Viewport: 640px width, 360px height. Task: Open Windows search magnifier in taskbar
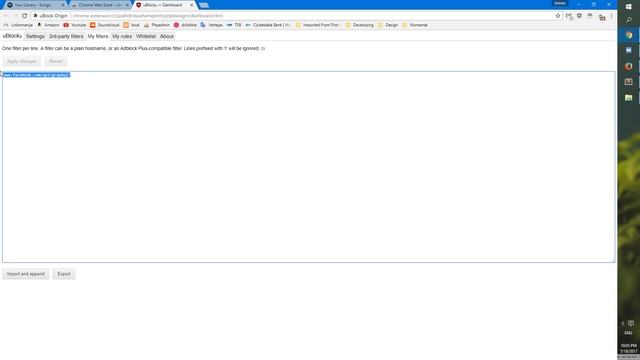click(629, 20)
